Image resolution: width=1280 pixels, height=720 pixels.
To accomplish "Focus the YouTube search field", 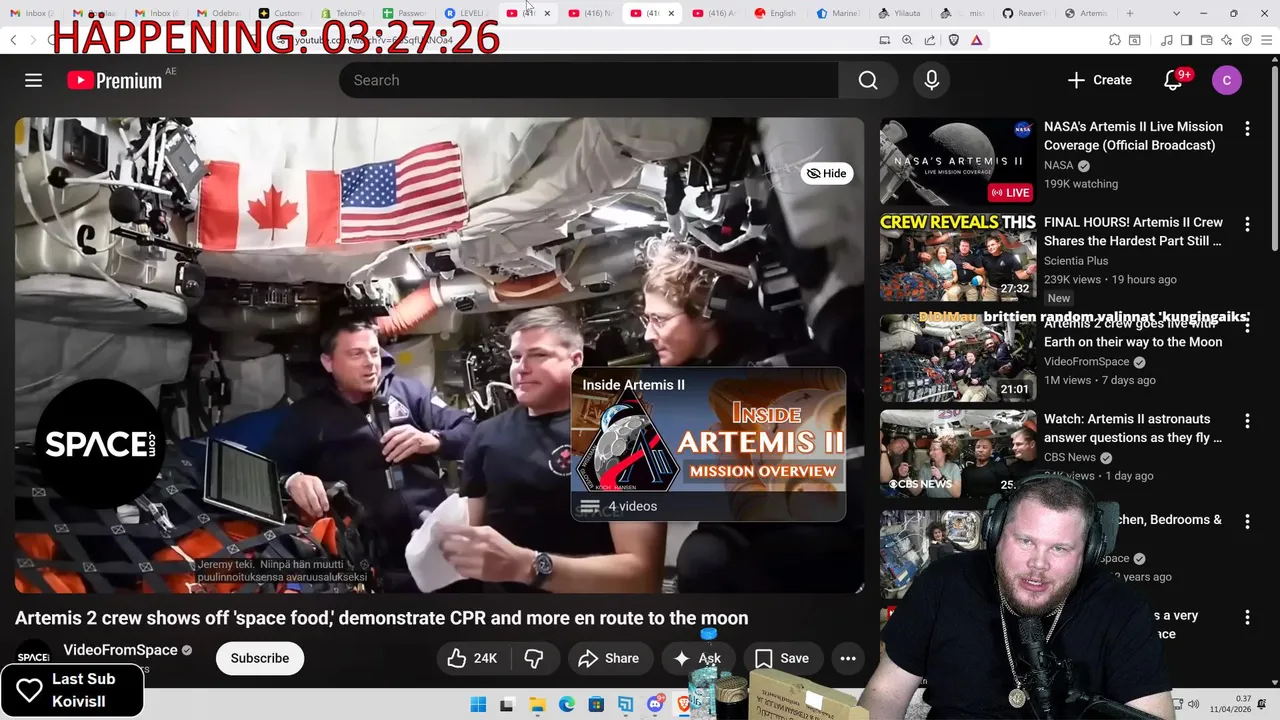I will click(588, 80).
